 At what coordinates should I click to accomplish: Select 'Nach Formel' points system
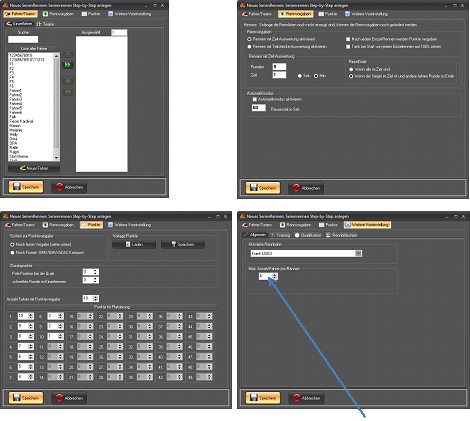pos(12,253)
